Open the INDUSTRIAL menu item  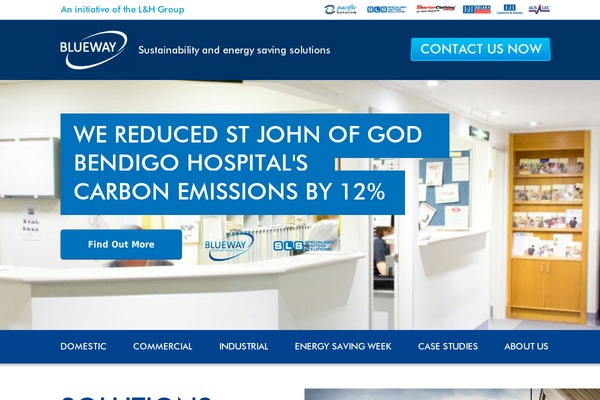point(243,346)
